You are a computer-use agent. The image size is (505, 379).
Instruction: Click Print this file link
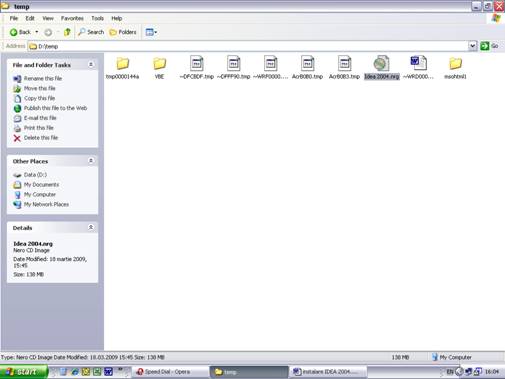click(x=38, y=128)
